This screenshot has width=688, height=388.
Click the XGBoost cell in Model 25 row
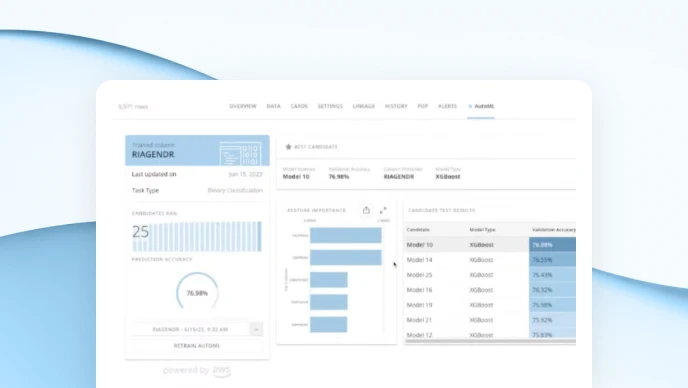pyautogui.click(x=481, y=275)
